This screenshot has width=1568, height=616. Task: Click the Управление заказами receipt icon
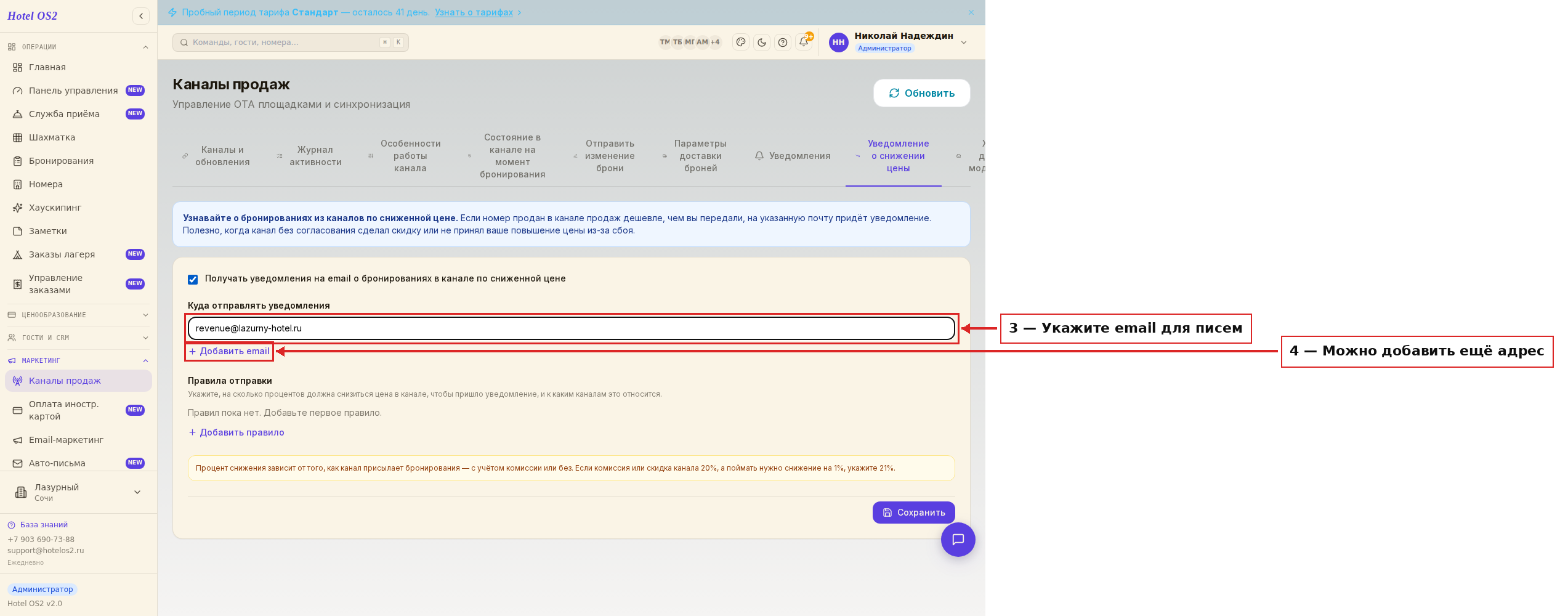17,284
